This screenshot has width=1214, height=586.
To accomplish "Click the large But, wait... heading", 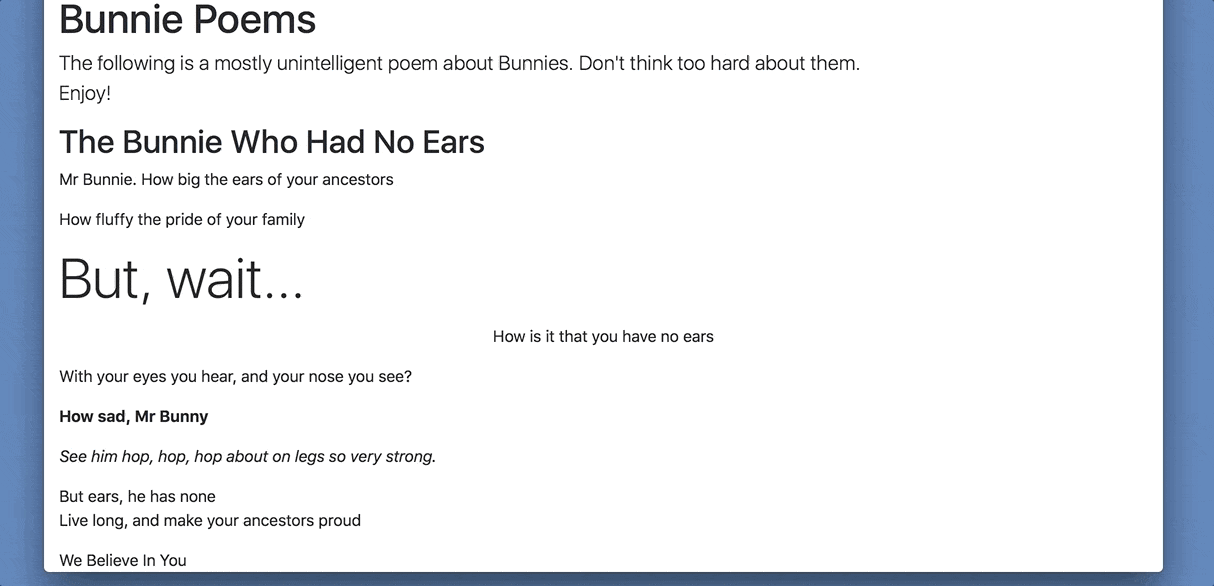I will 181,278.
